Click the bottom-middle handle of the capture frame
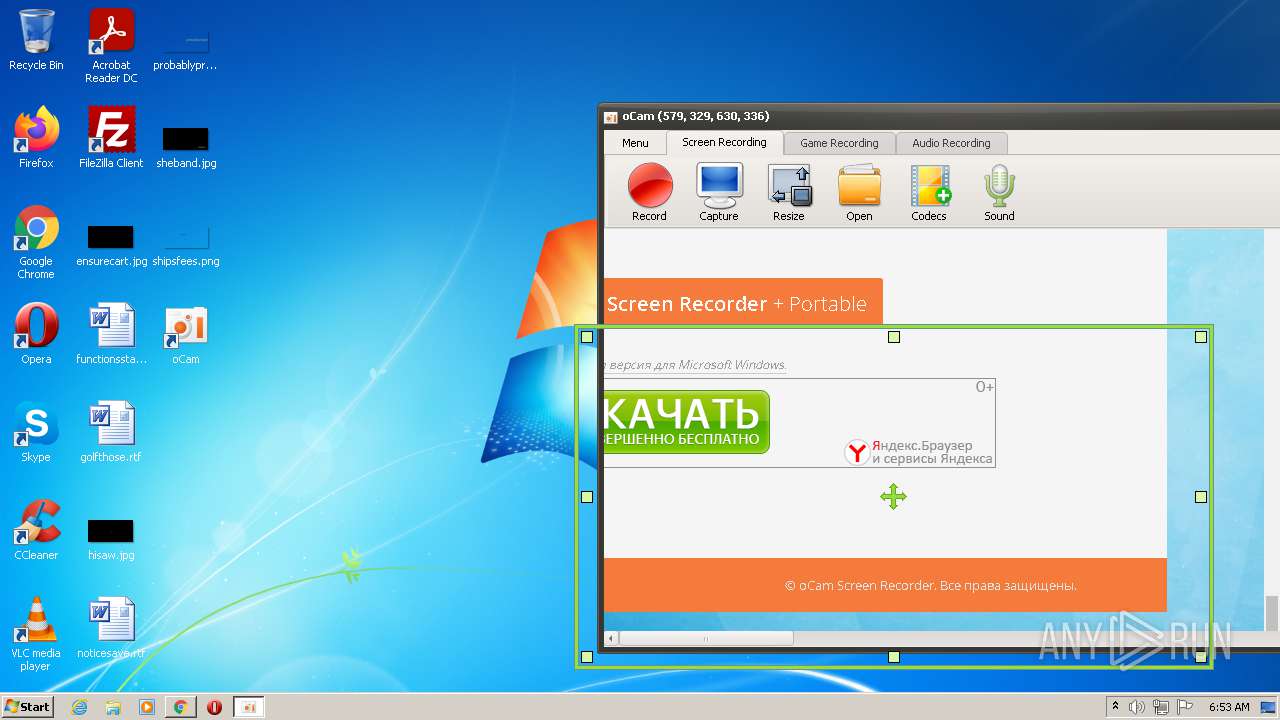The width and height of the screenshot is (1280, 720). (894, 657)
